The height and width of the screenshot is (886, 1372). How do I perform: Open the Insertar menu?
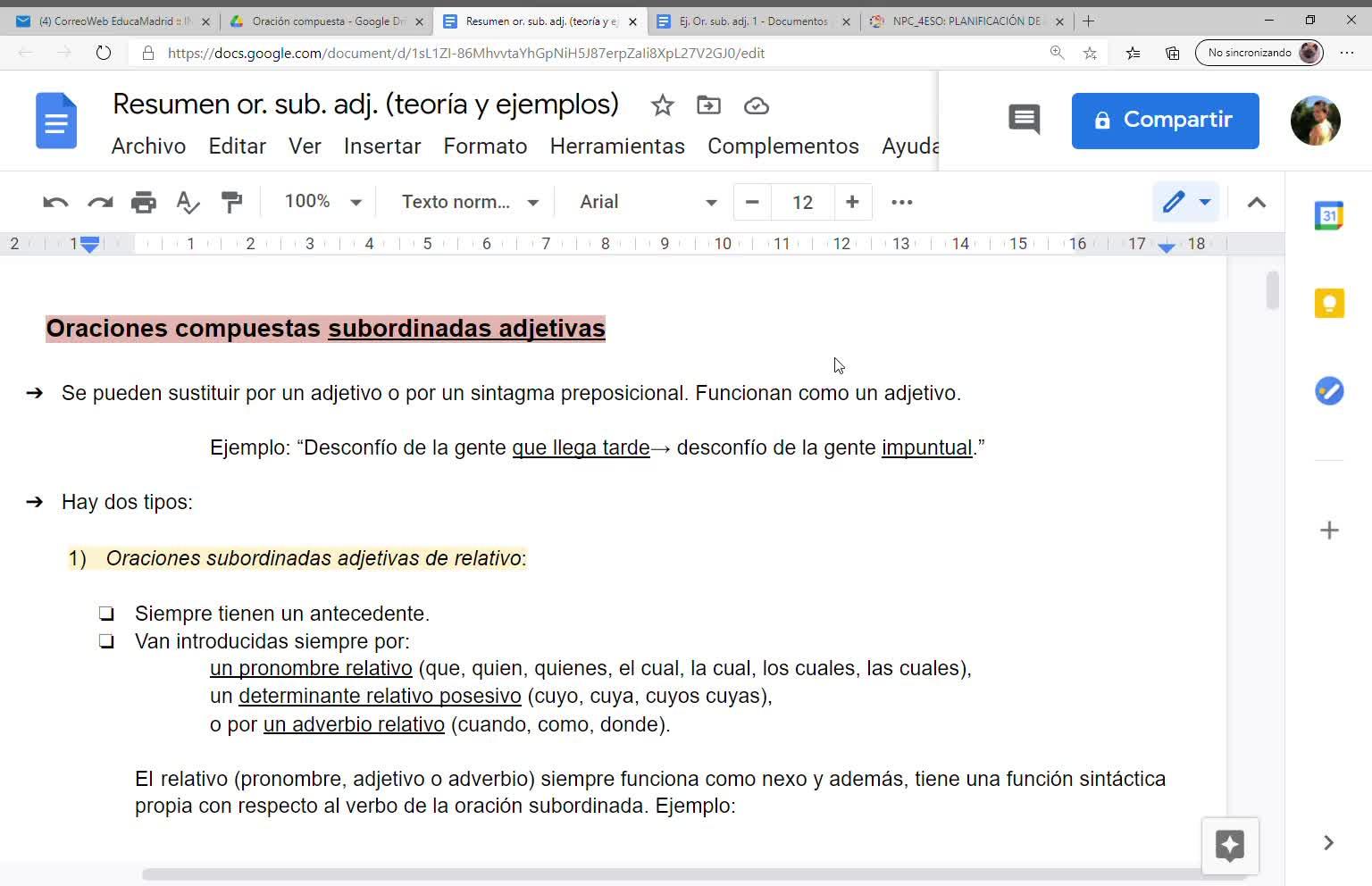click(381, 146)
